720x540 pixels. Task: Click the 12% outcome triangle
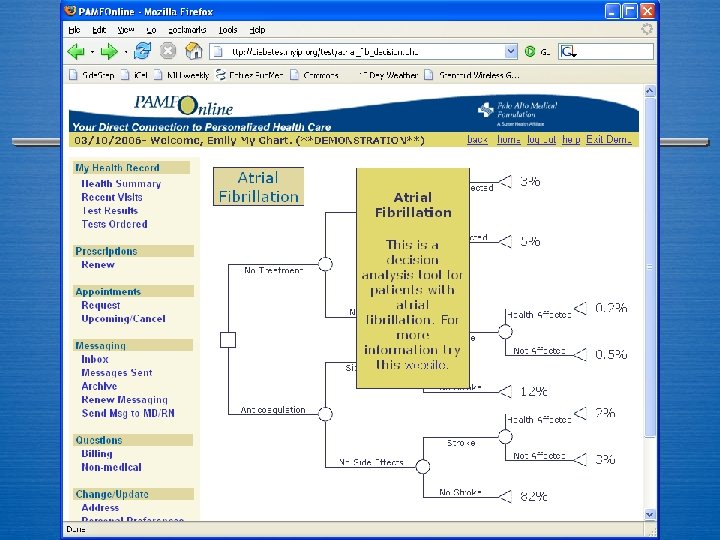point(506,392)
